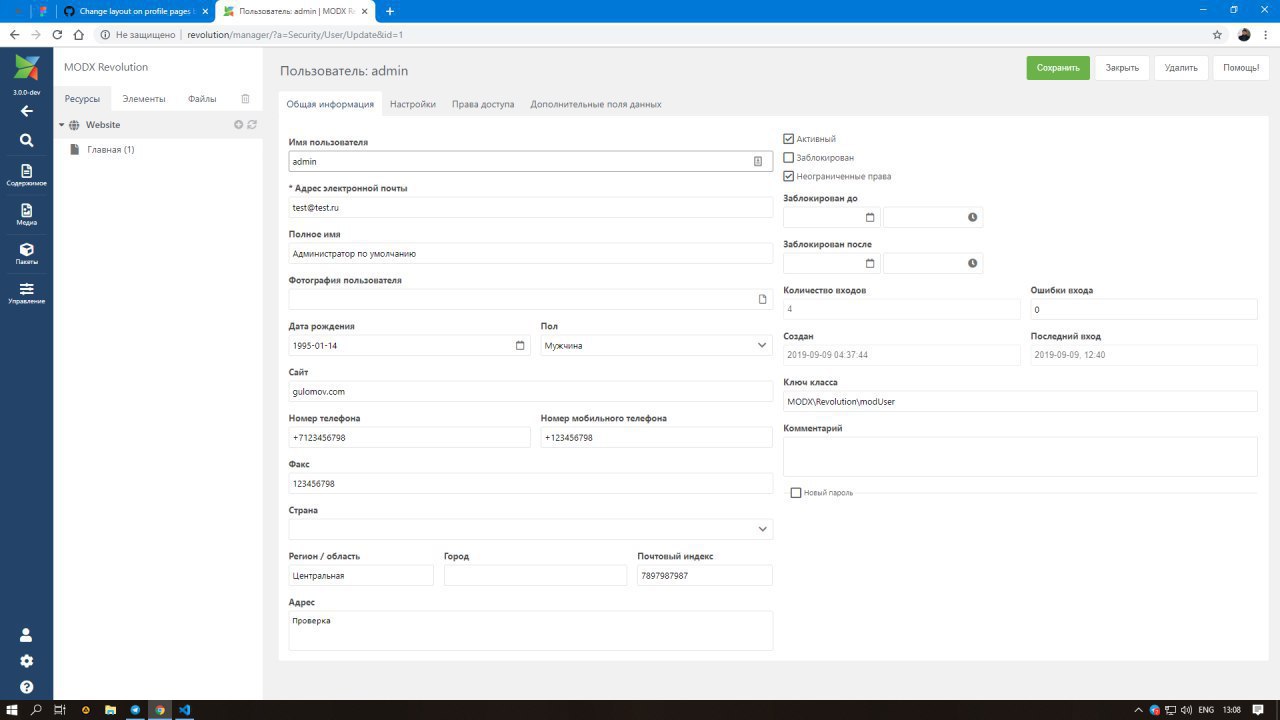Click the file browse icon in Фотография пользователя

(x=762, y=299)
